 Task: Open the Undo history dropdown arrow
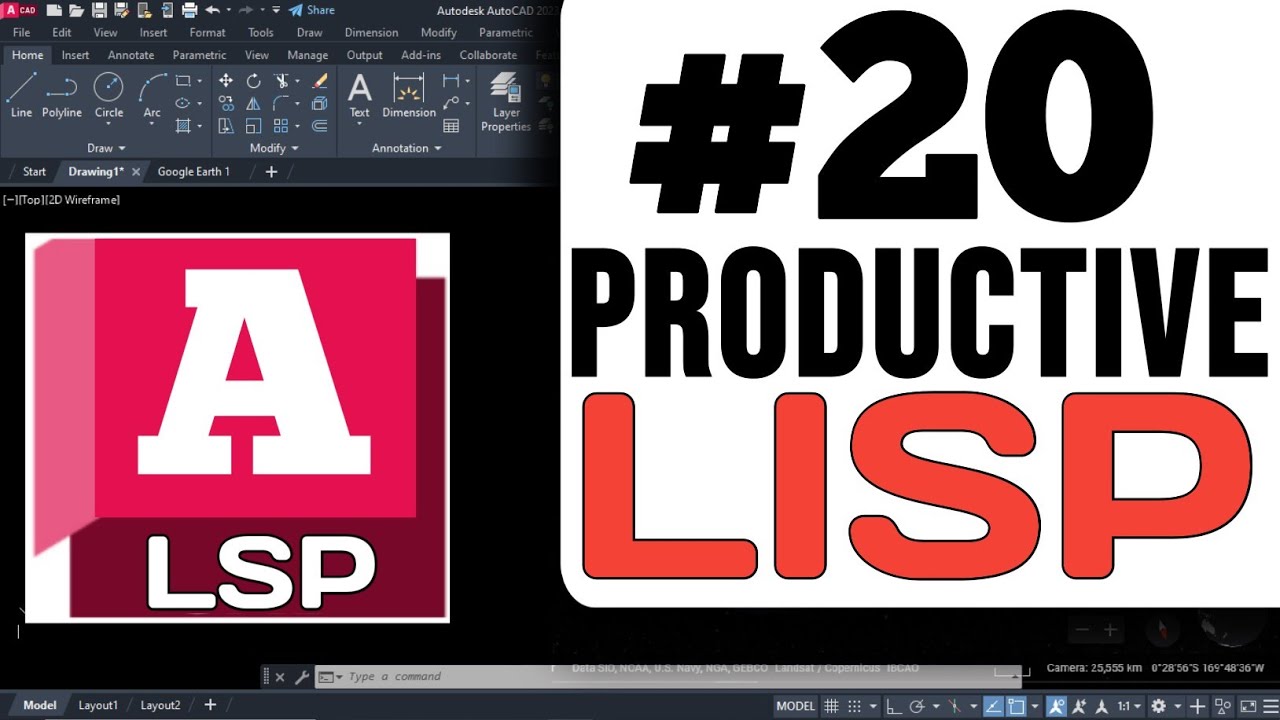(x=228, y=10)
